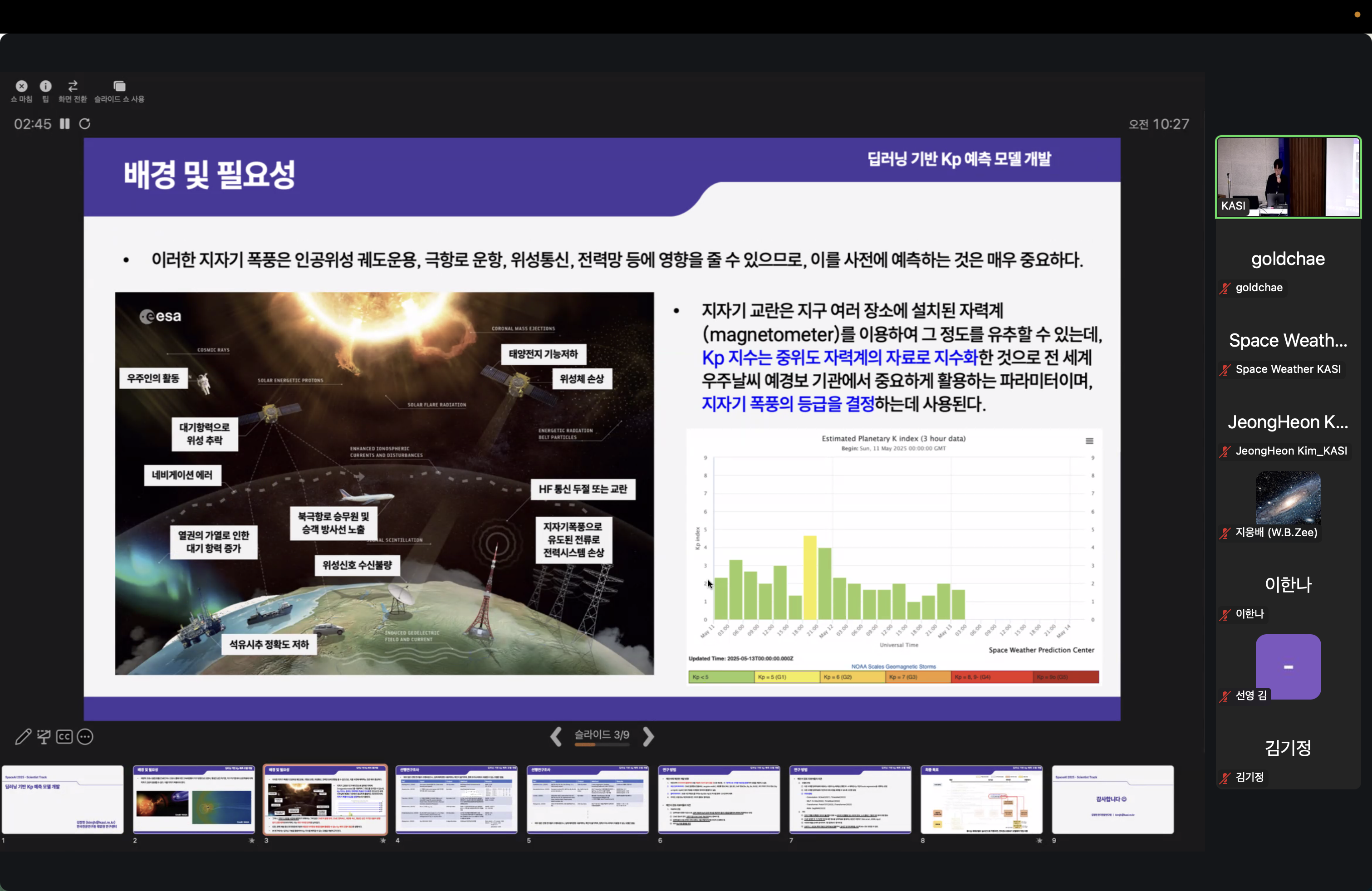
Task: Click the elapsed time 02:45 display
Action: coord(33,124)
